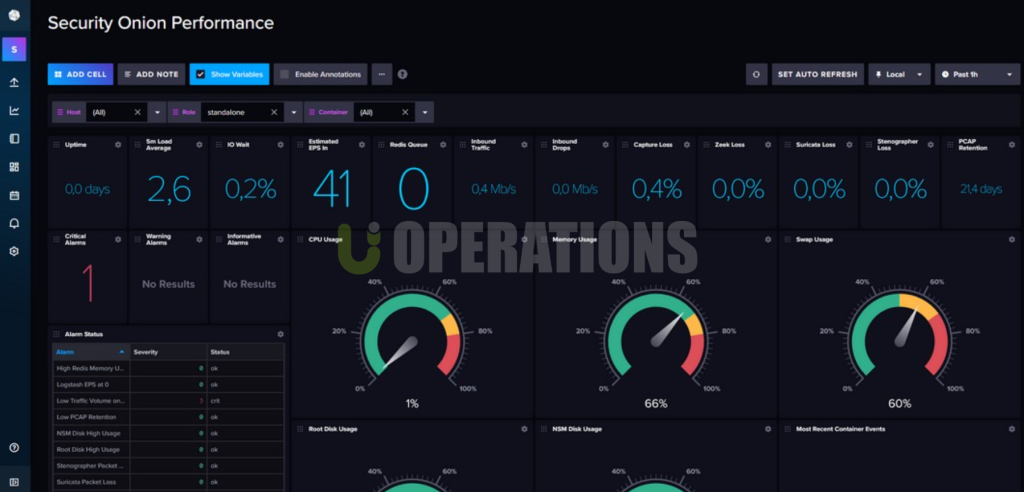Open the InfluxDB logo home icon
This screenshot has height=492, width=1024.
[x=14, y=15]
